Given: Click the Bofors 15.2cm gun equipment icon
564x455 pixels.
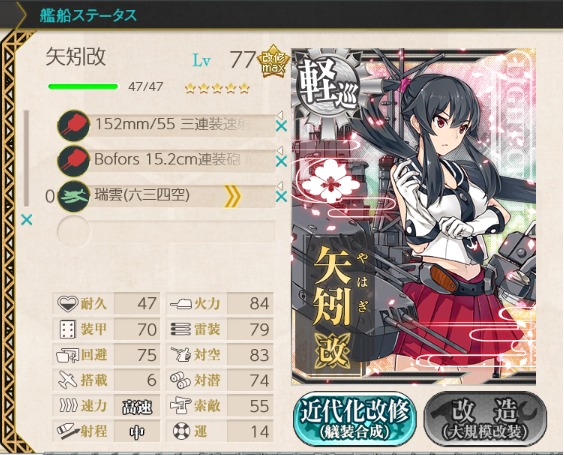Looking at the screenshot, I should pyautogui.click(x=73, y=160).
